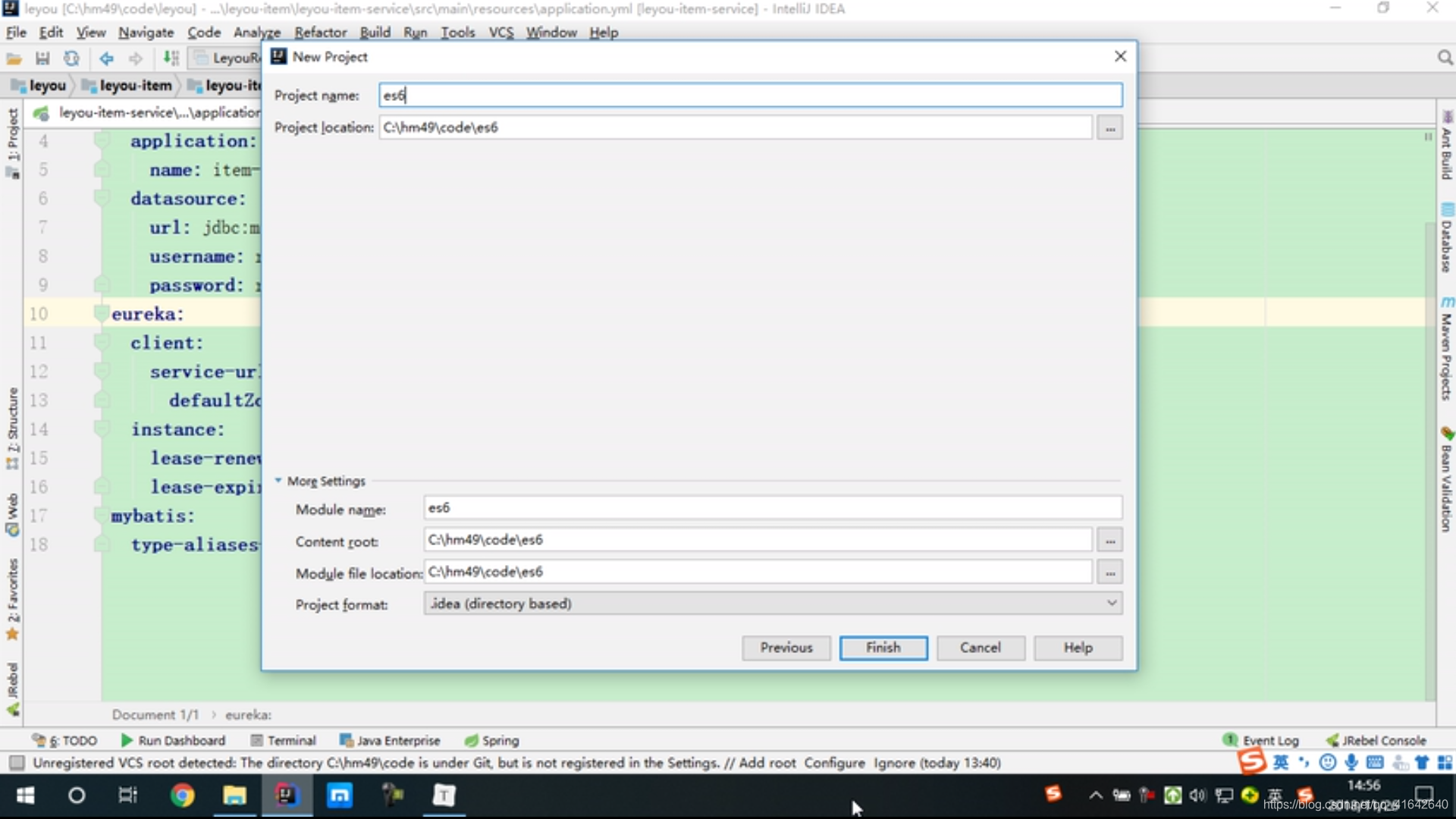Click the Finish button in New Project dialog
Screen dimensions: 1456x819
pyautogui.click(x=883, y=648)
